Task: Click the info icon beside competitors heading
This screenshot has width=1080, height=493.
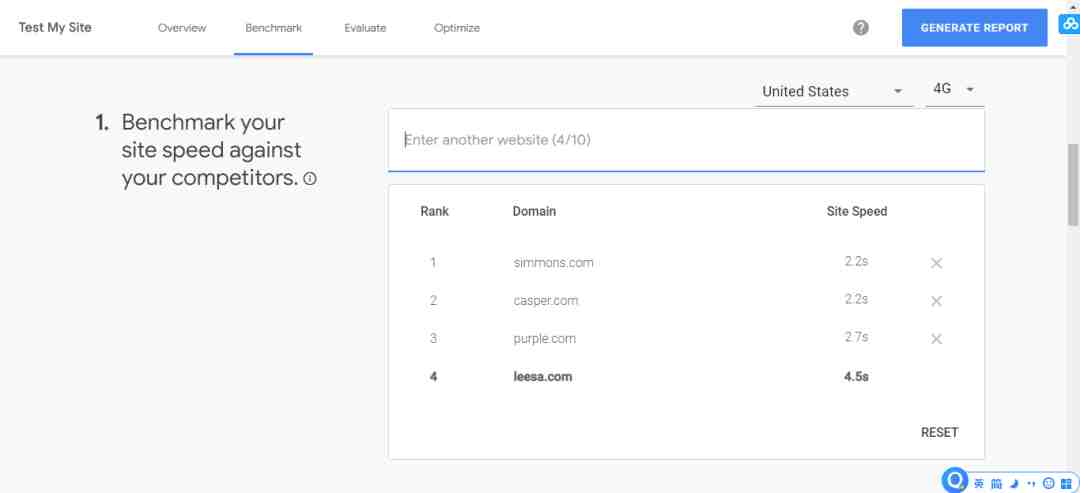Action: coord(310,179)
